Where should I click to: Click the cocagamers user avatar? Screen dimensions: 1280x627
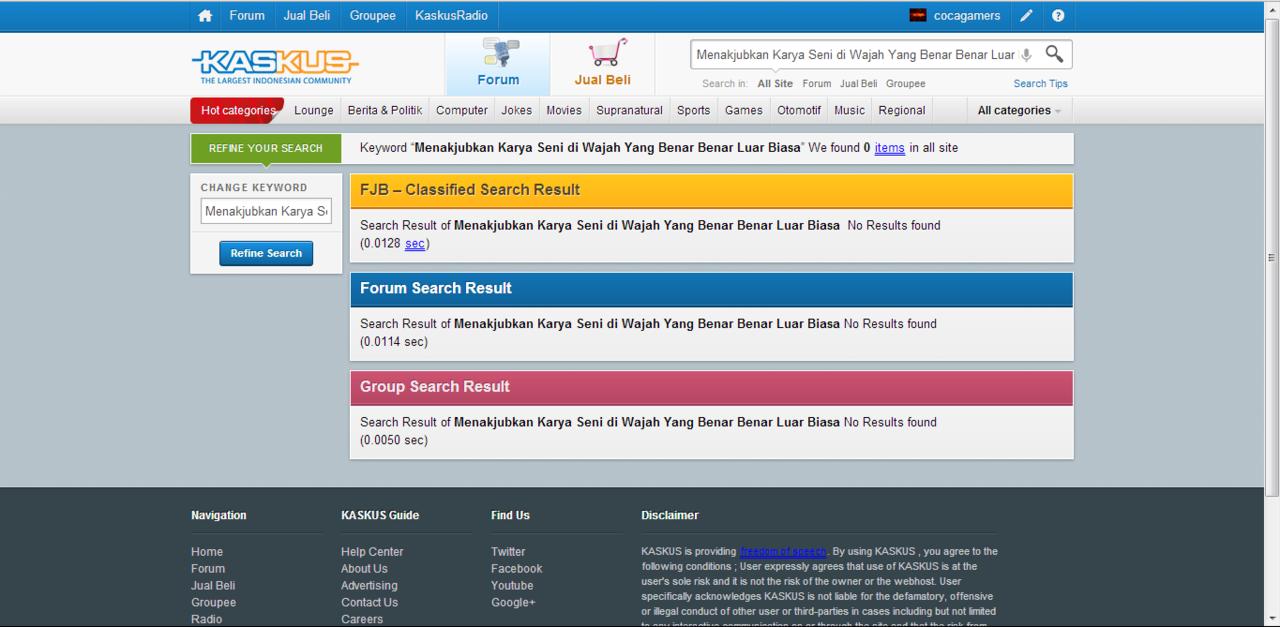click(x=917, y=16)
